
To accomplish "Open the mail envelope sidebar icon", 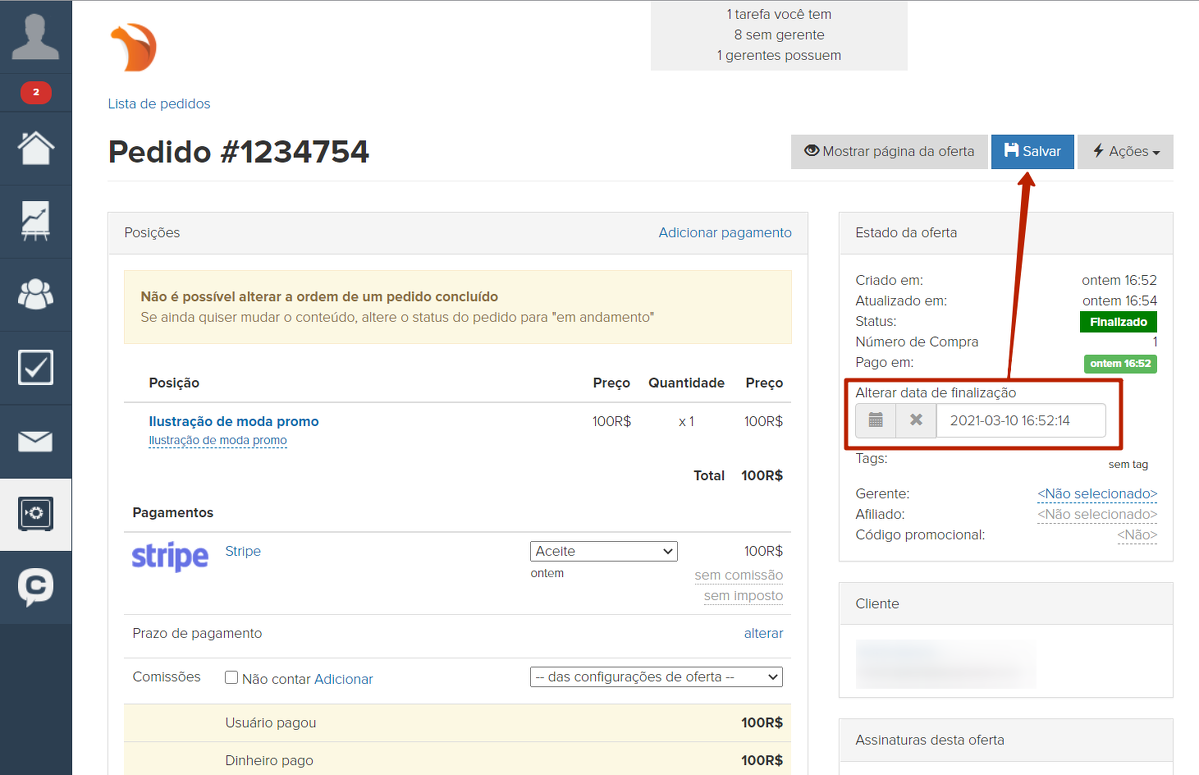I will pyautogui.click(x=35, y=441).
